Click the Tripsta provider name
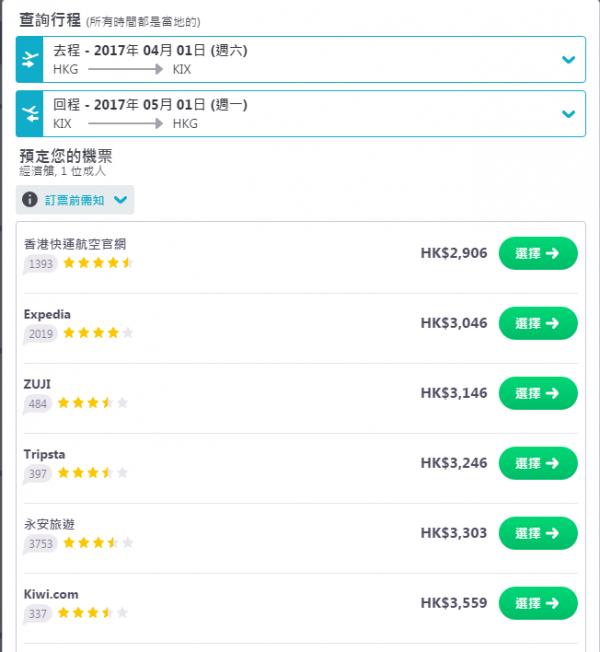 [x=45, y=454]
